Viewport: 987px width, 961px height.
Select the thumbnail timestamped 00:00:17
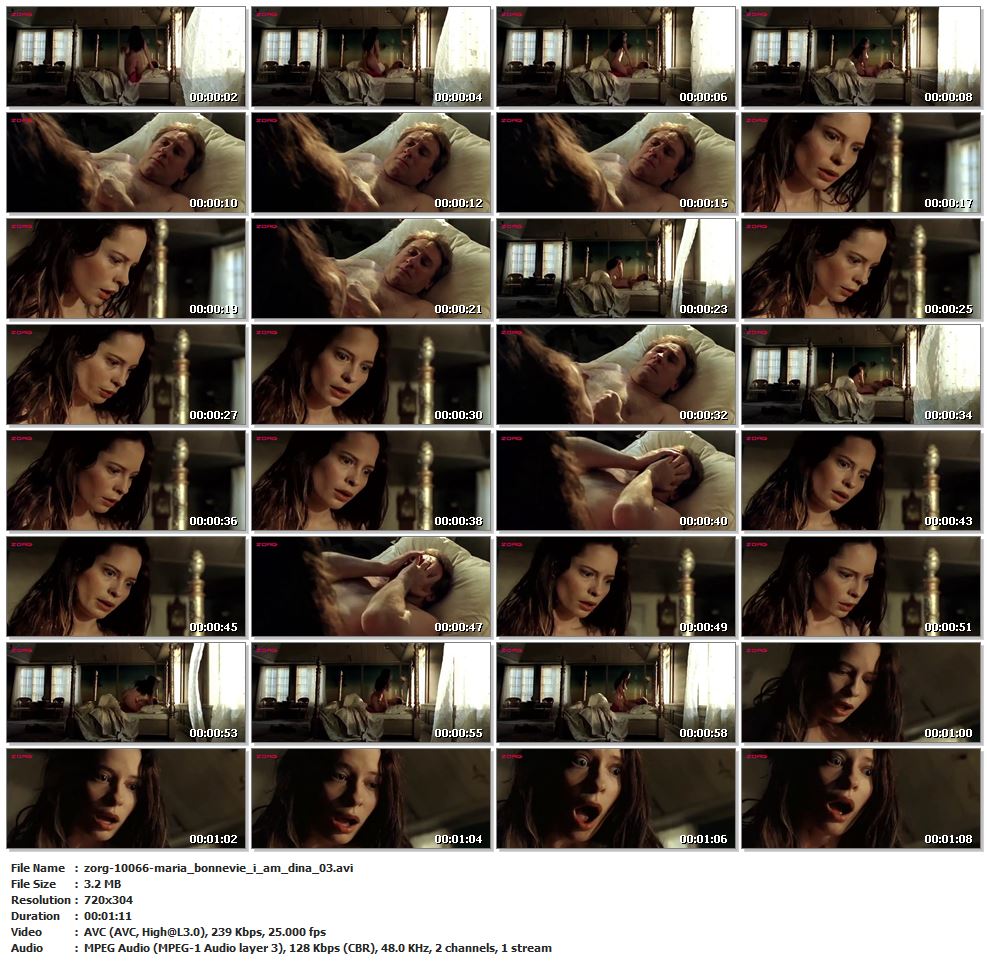click(861, 162)
